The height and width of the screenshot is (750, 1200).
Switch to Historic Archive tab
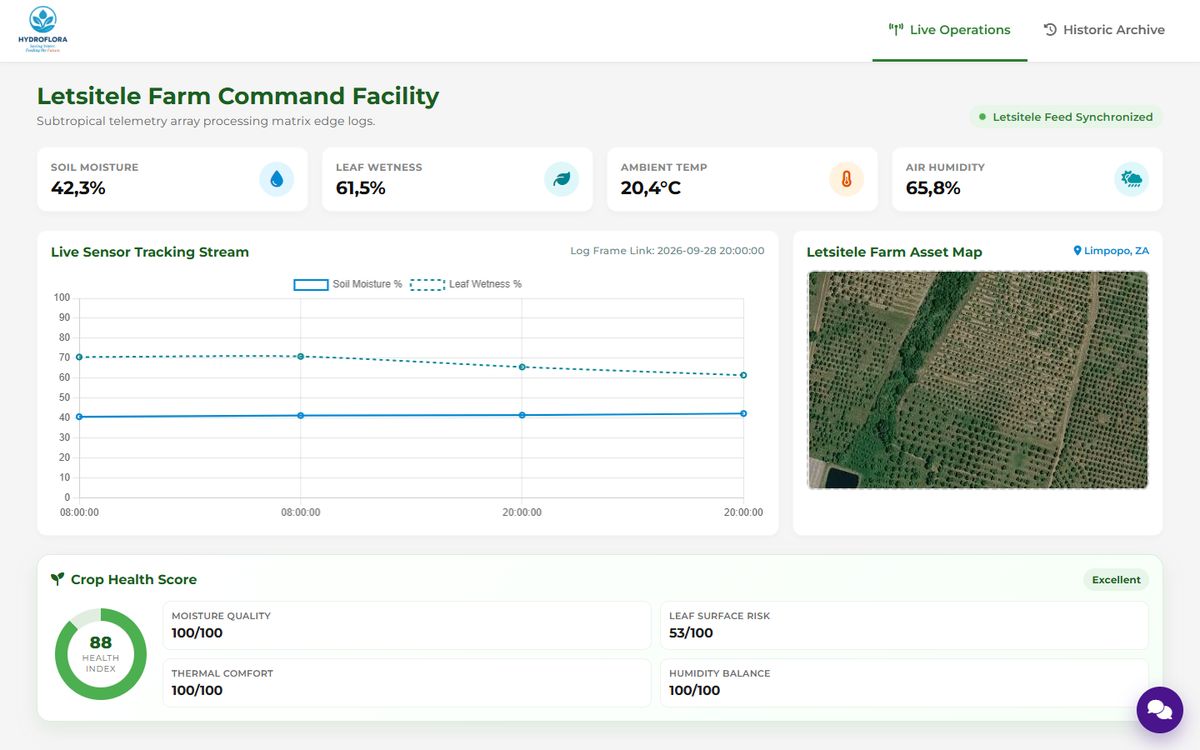1104,30
